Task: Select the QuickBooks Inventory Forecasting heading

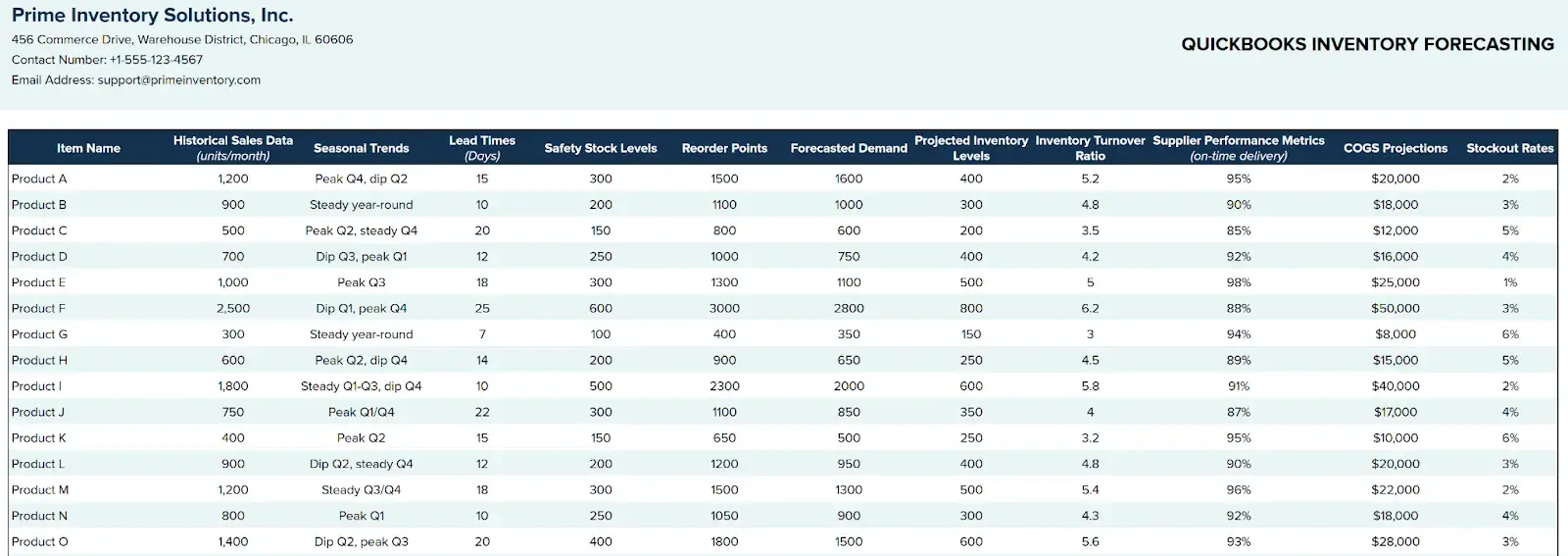Action: (x=1367, y=44)
